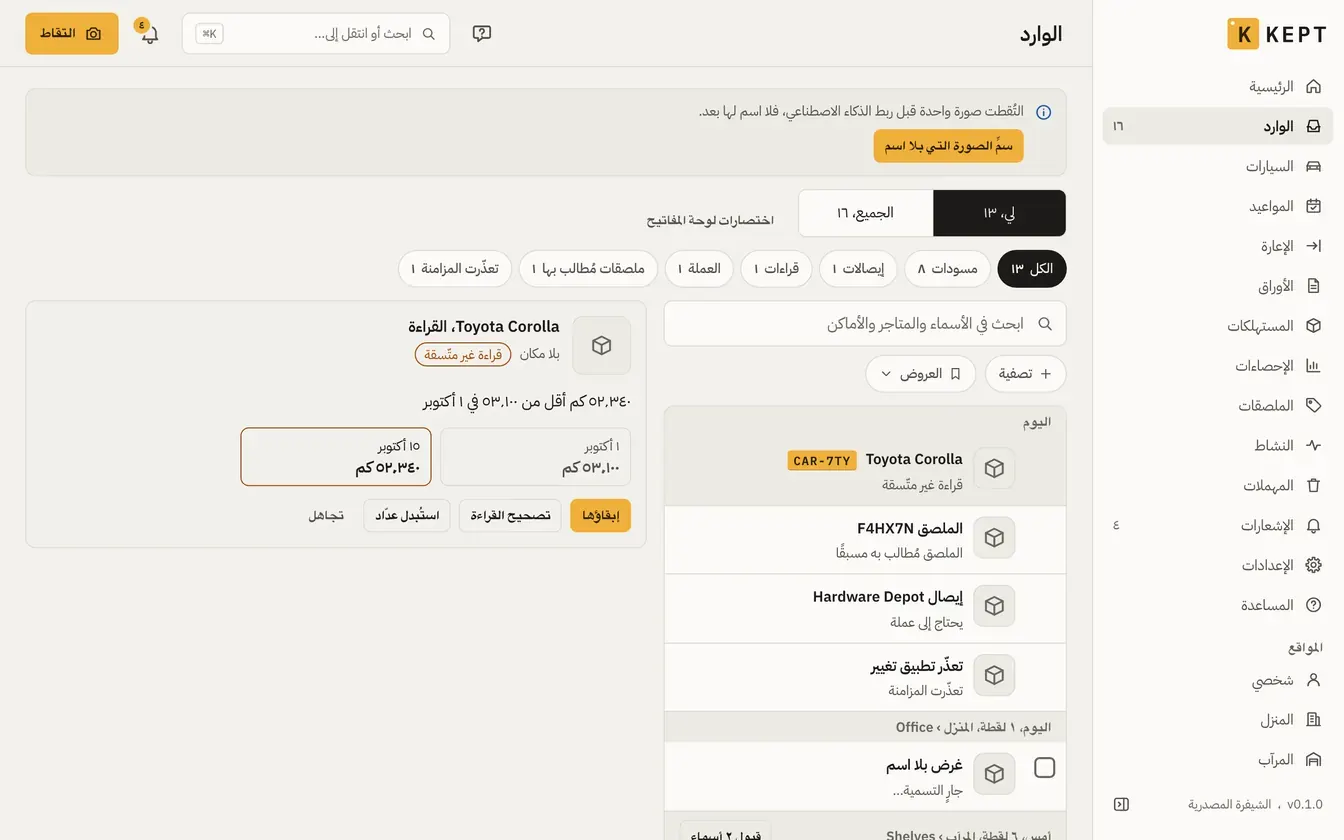Open الإعدادات settings
Screen dimensions: 1344x840
pos(1217,566)
